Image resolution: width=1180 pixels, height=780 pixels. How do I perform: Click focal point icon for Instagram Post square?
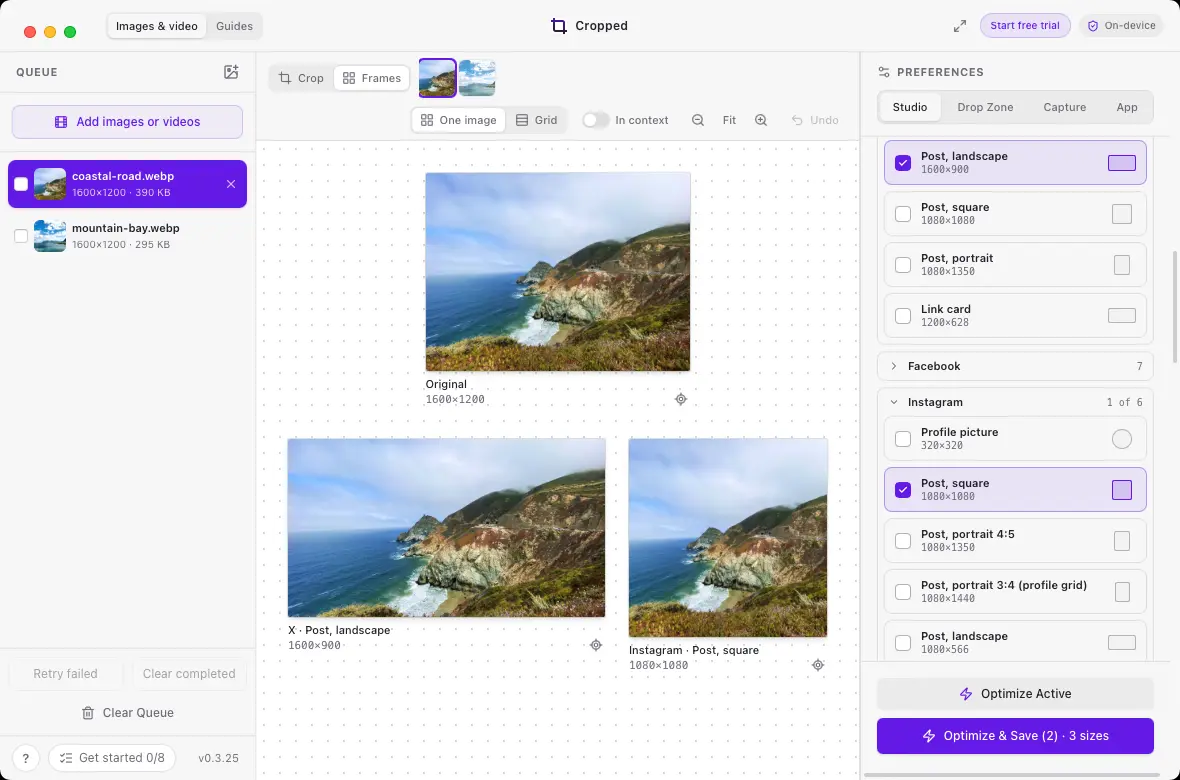817,665
